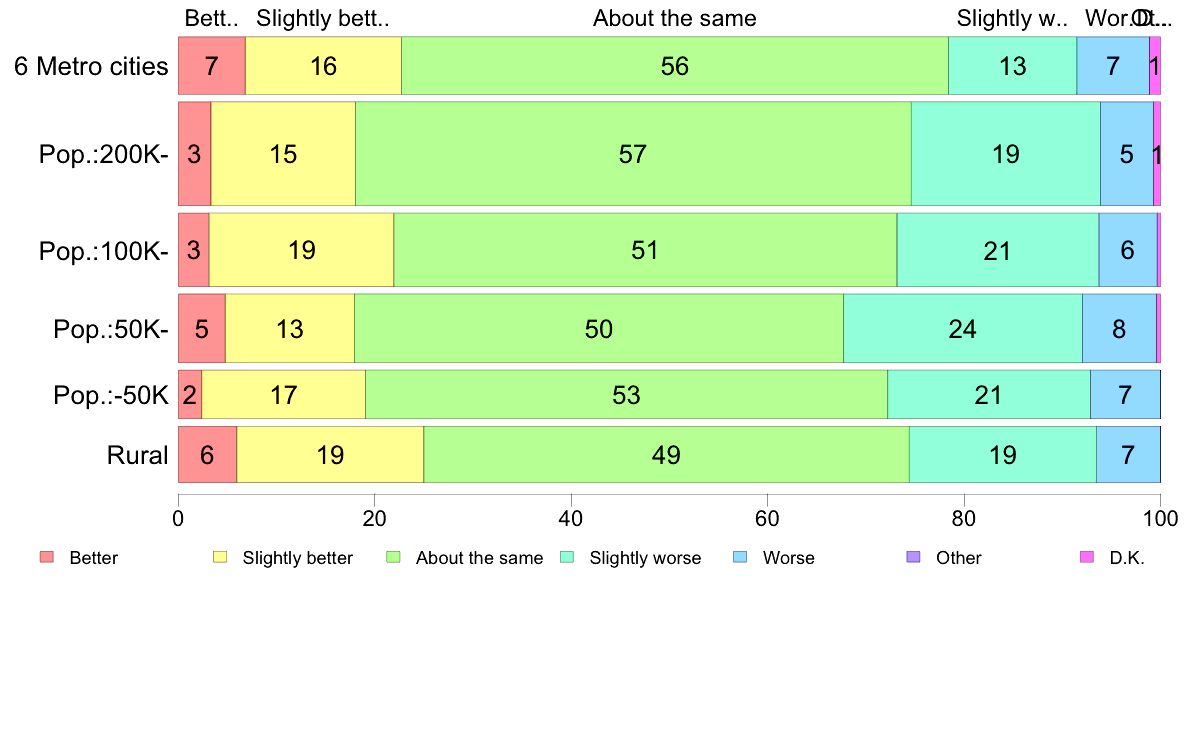
Task: Click the Pop.:-50K row label
Action: (111, 395)
